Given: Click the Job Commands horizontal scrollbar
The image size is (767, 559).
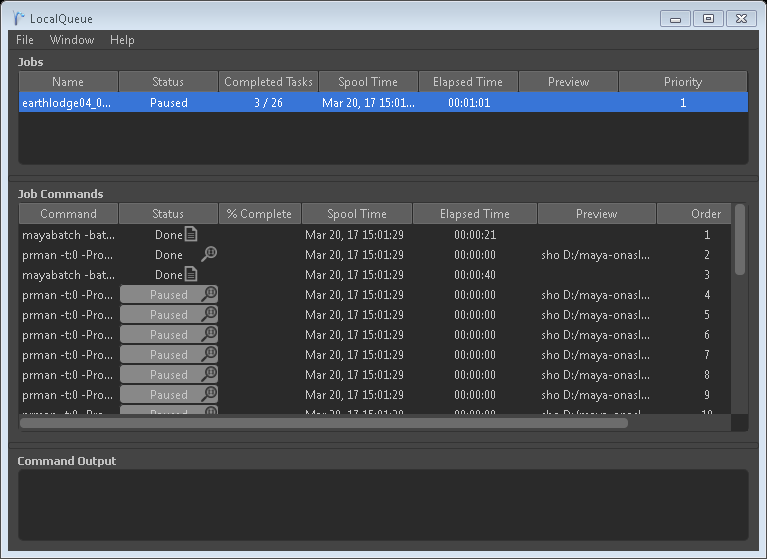Looking at the screenshot, I should 323,423.
